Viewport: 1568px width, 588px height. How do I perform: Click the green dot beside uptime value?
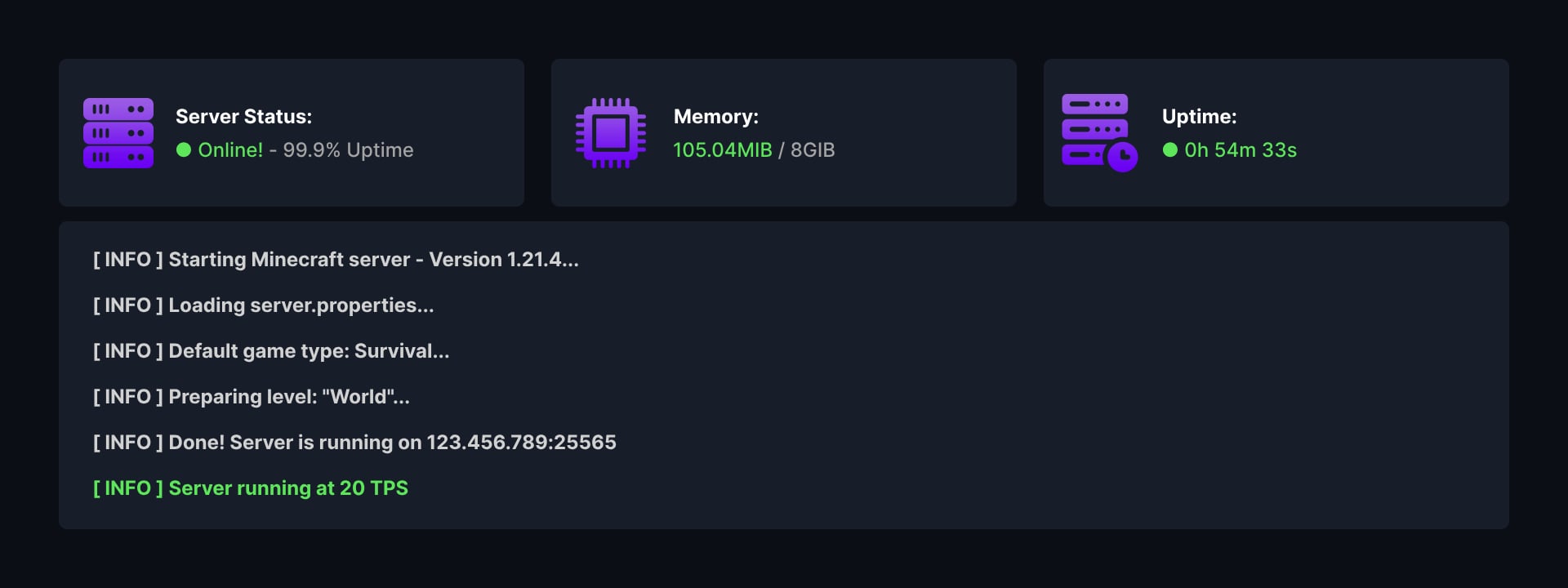tap(1170, 149)
